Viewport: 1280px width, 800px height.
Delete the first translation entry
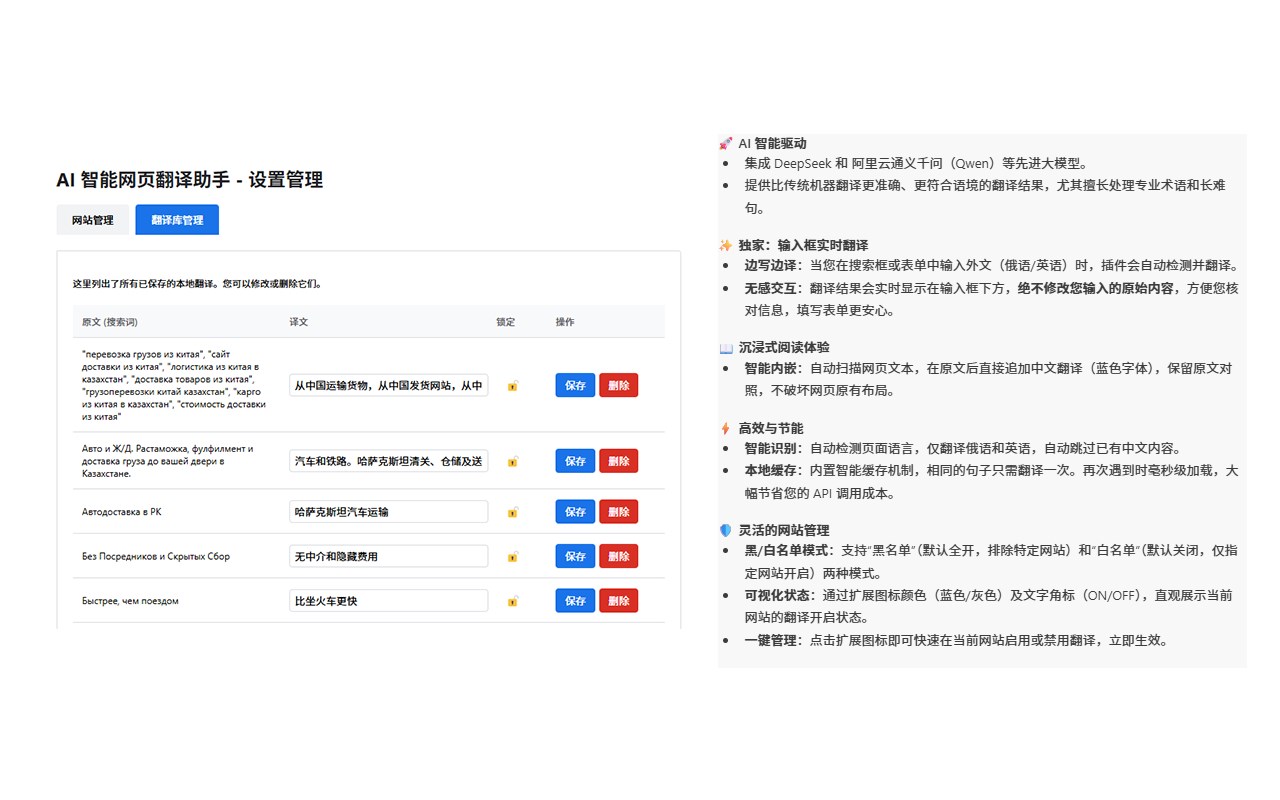(x=618, y=385)
